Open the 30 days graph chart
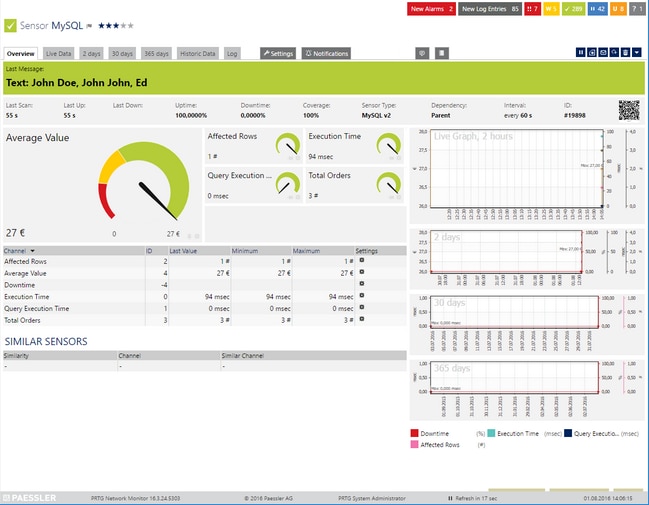Screen dimensions: 649x505 click(527, 324)
